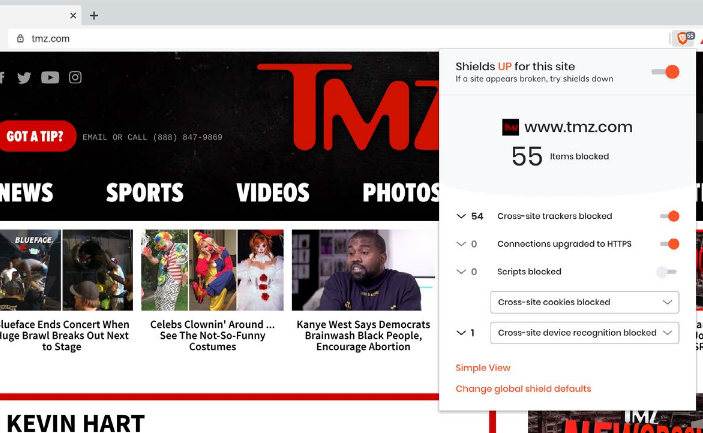
Task: Open a new browser tab with plus
Action: click(94, 16)
